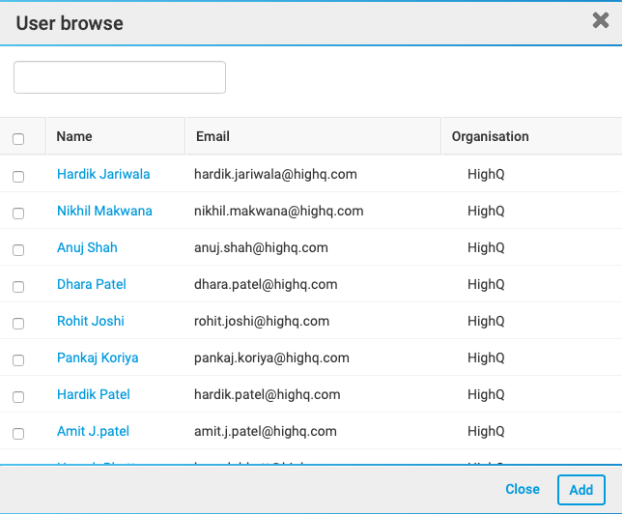Check the box for Hardik Jariwala
This screenshot has height=514, width=622.
(x=18, y=176)
